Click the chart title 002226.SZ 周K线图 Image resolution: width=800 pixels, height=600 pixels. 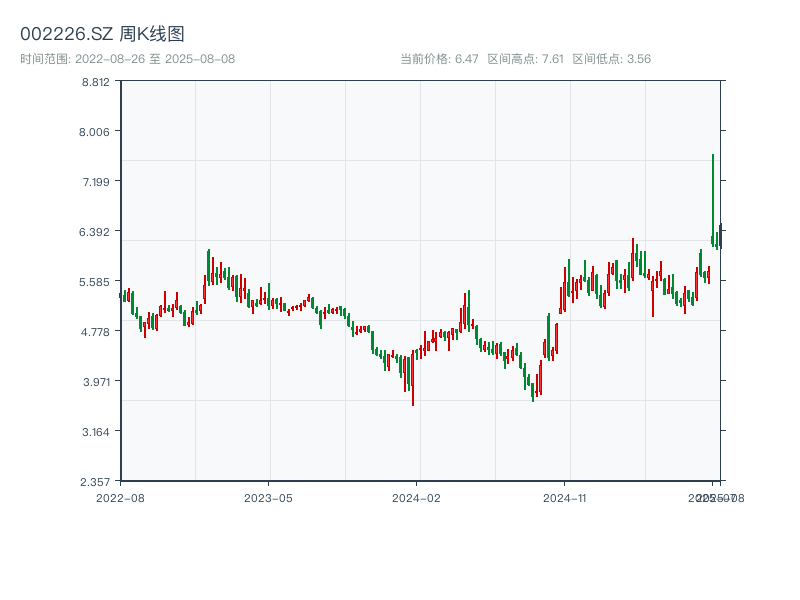click(x=102, y=34)
